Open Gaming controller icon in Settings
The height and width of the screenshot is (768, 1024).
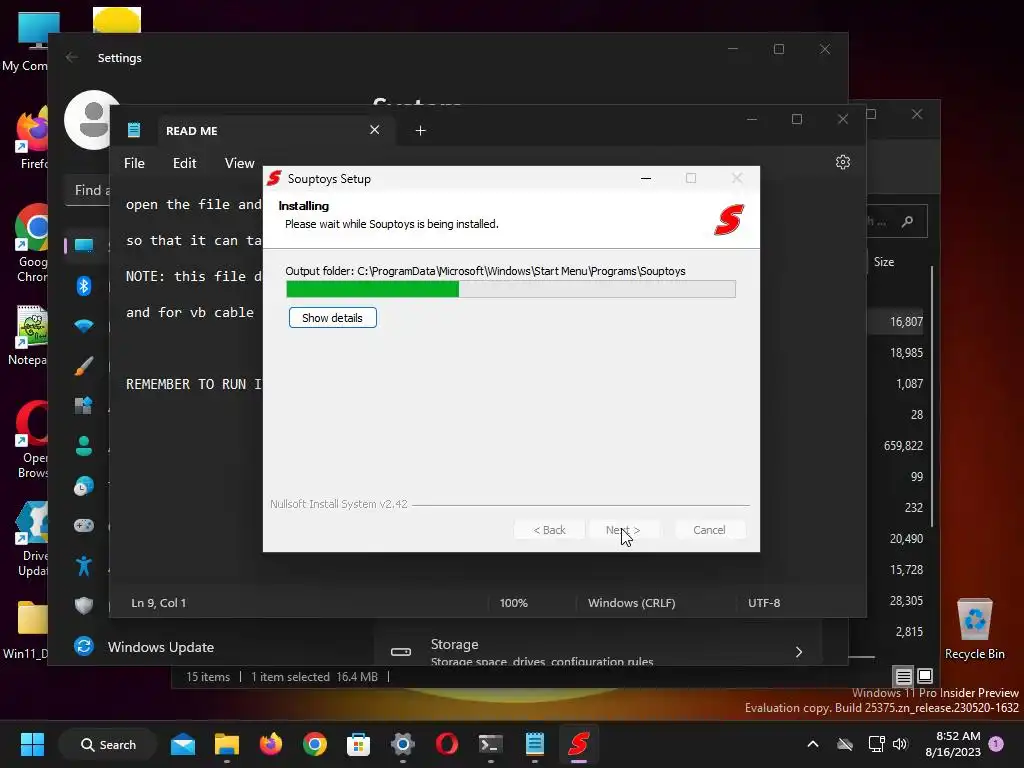(84, 526)
